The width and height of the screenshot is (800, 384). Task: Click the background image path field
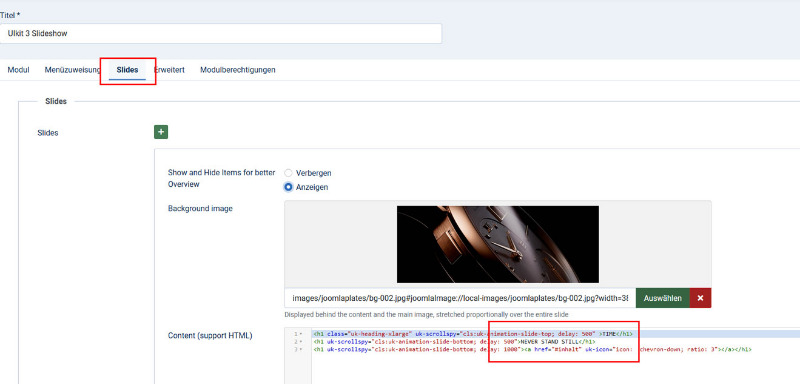coord(460,298)
